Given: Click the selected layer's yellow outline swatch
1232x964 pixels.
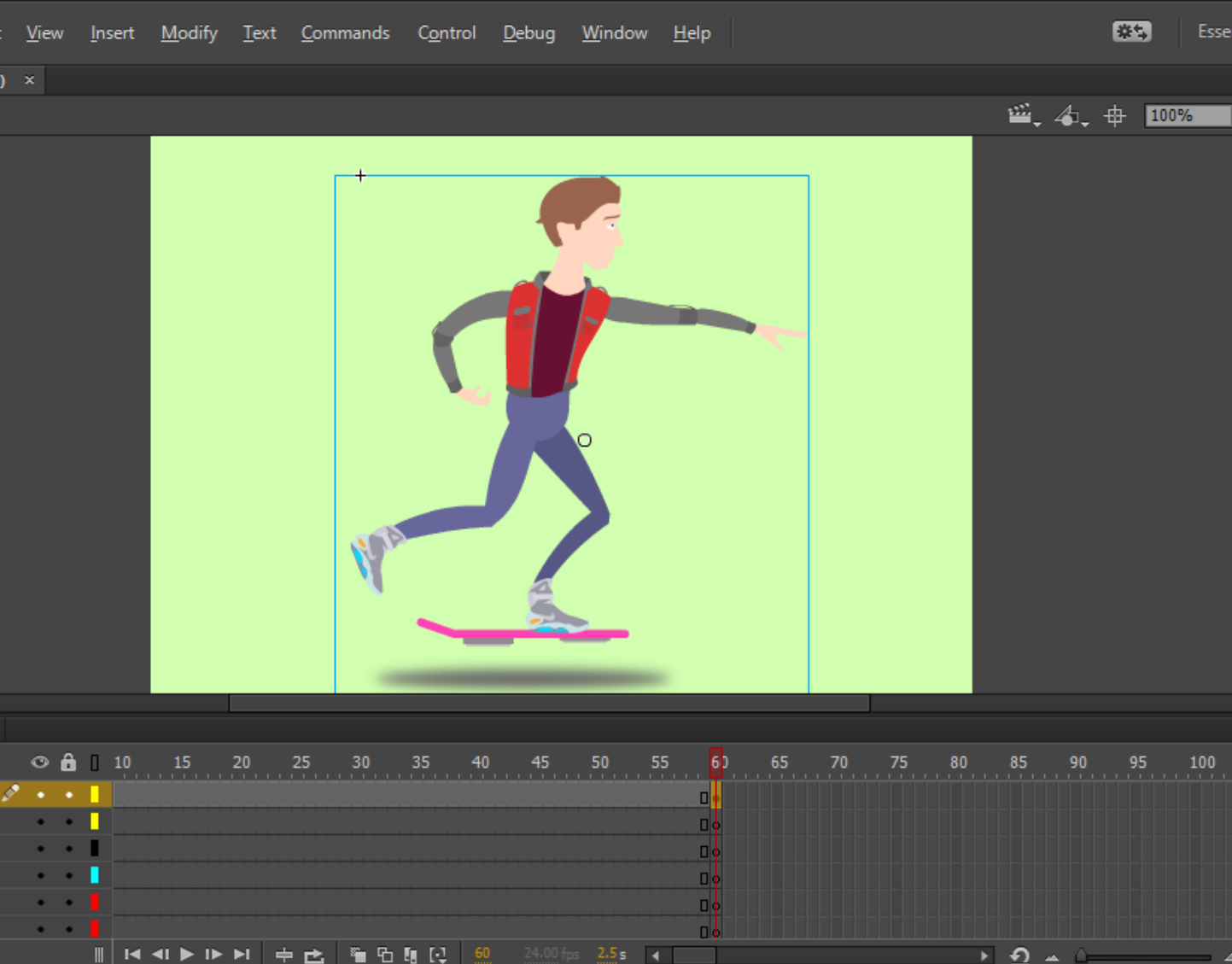Looking at the screenshot, I should (x=95, y=794).
